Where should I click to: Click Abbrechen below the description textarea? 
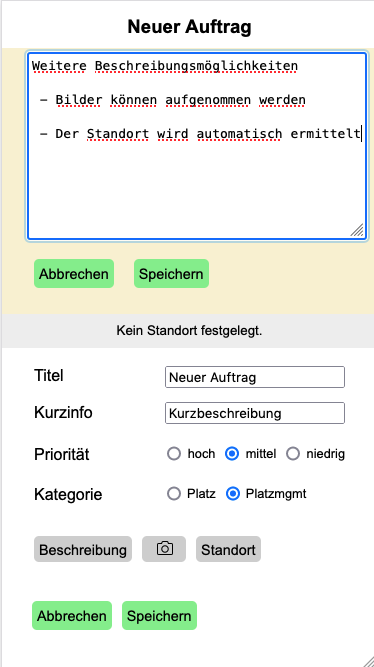click(74, 274)
